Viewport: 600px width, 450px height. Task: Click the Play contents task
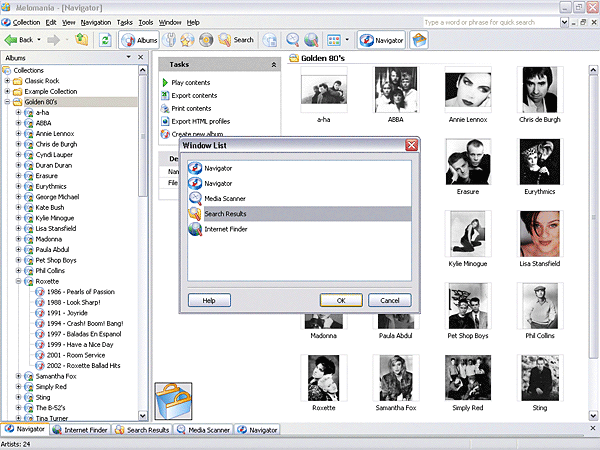[190, 82]
